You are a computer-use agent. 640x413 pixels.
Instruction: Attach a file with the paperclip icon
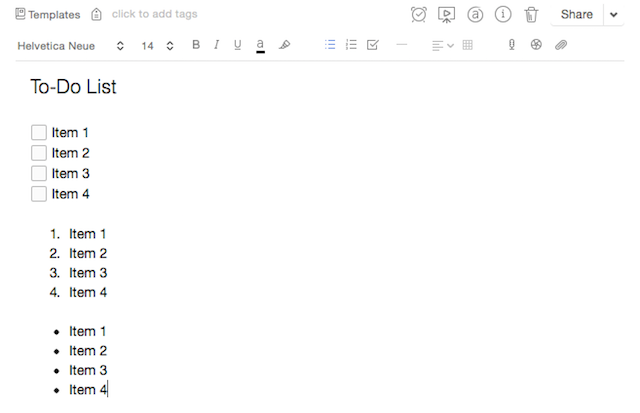click(x=561, y=45)
